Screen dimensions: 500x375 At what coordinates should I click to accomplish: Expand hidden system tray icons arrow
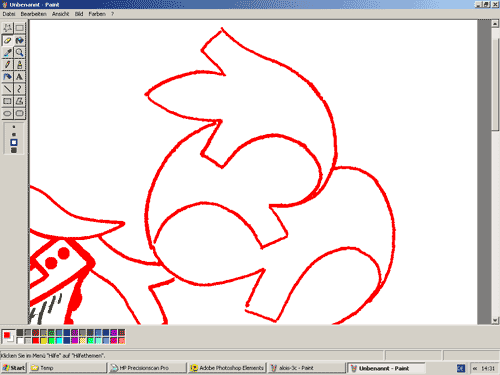coord(475,368)
